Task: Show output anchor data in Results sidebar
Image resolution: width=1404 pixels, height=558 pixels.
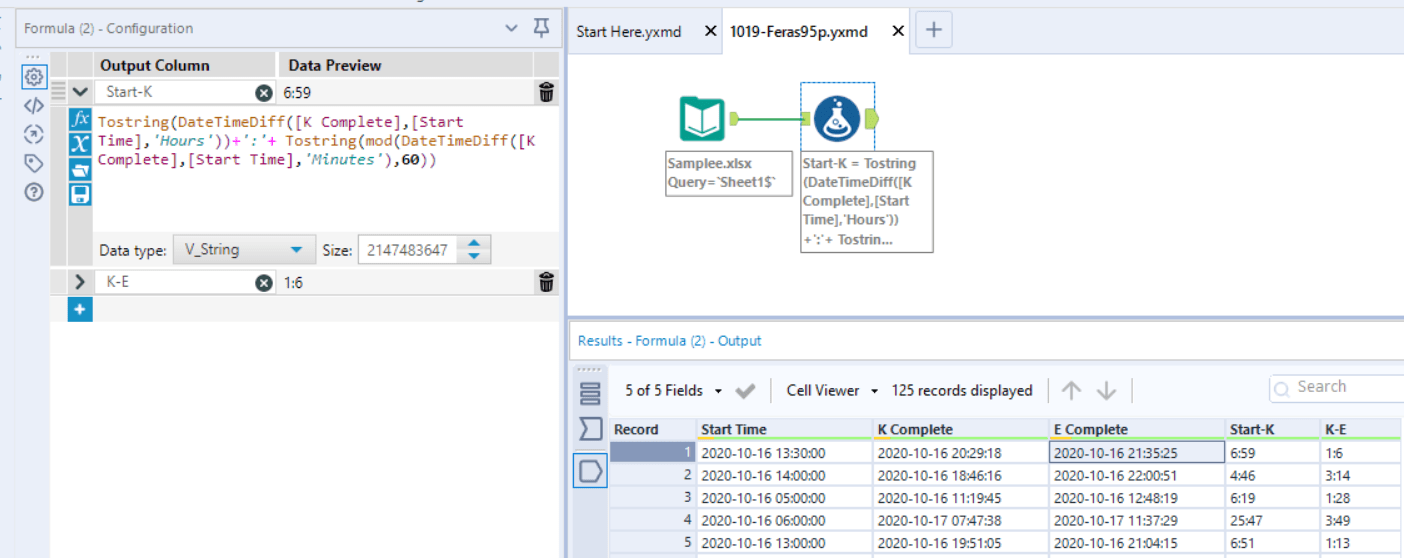Action: coord(590,470)
